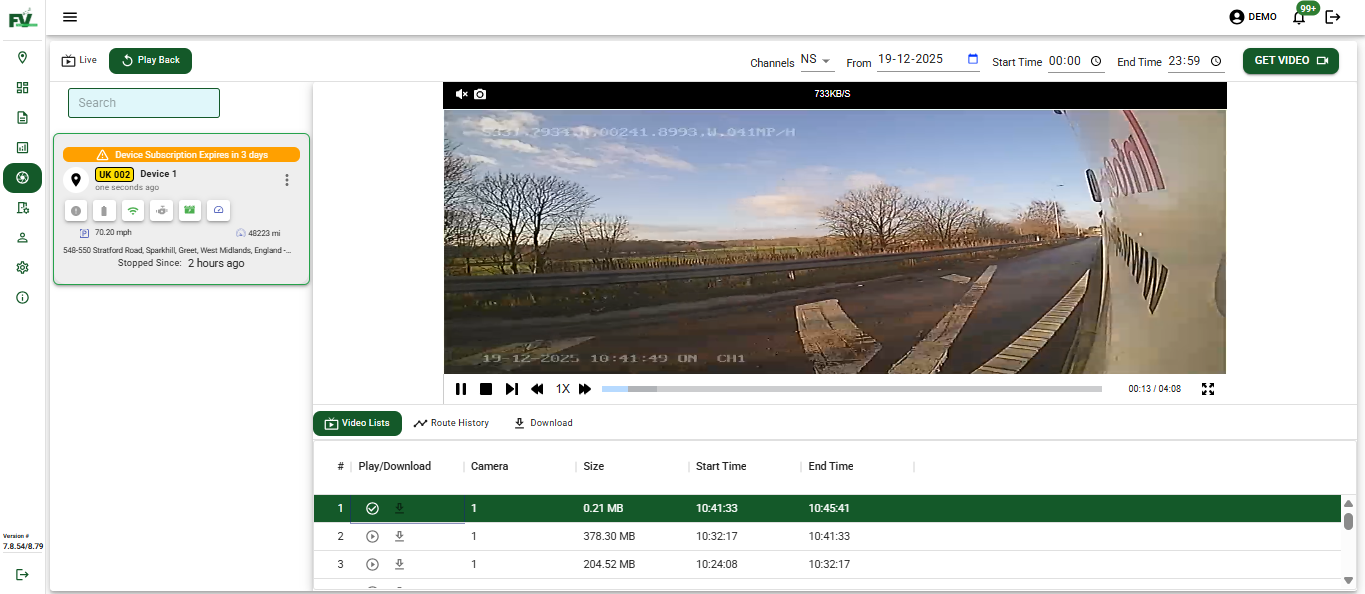Screen dimensions: 1365x594
Task: Switch to Live view mode
Action: [x=79, y=61]
